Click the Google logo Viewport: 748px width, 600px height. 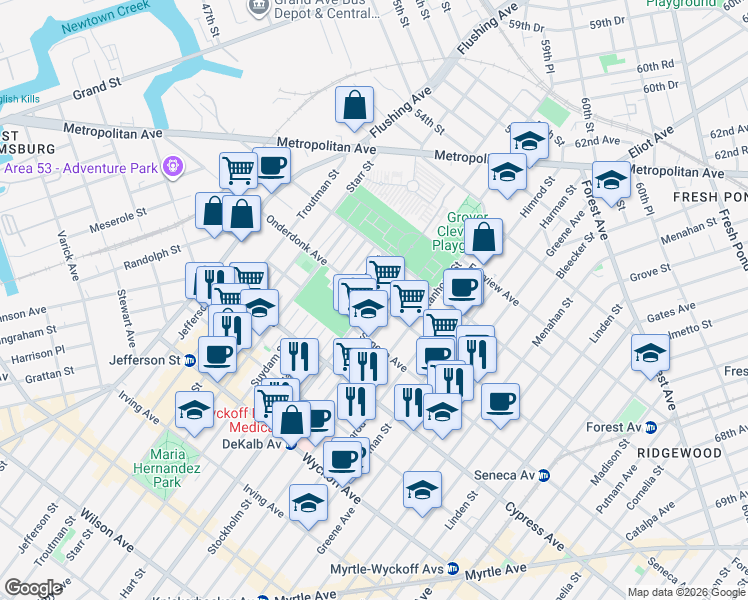point(34,588)
